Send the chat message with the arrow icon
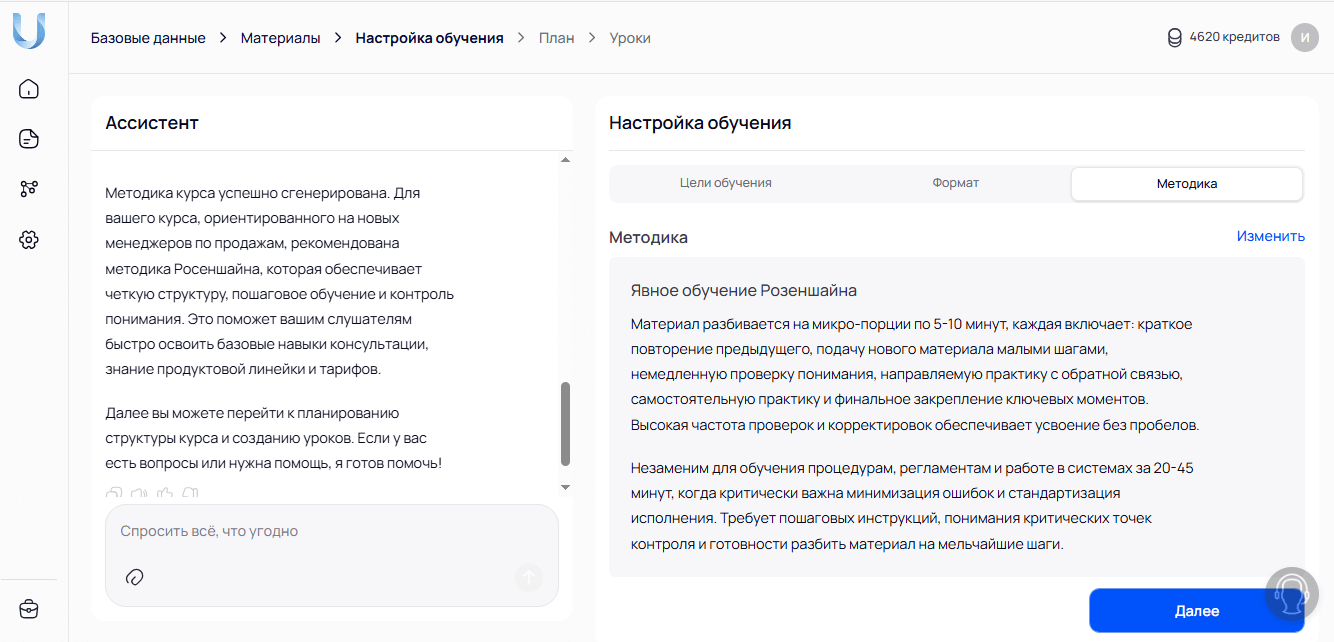Screen dimensions: 1334x642 pyautogui.click(x=528, y=577)
